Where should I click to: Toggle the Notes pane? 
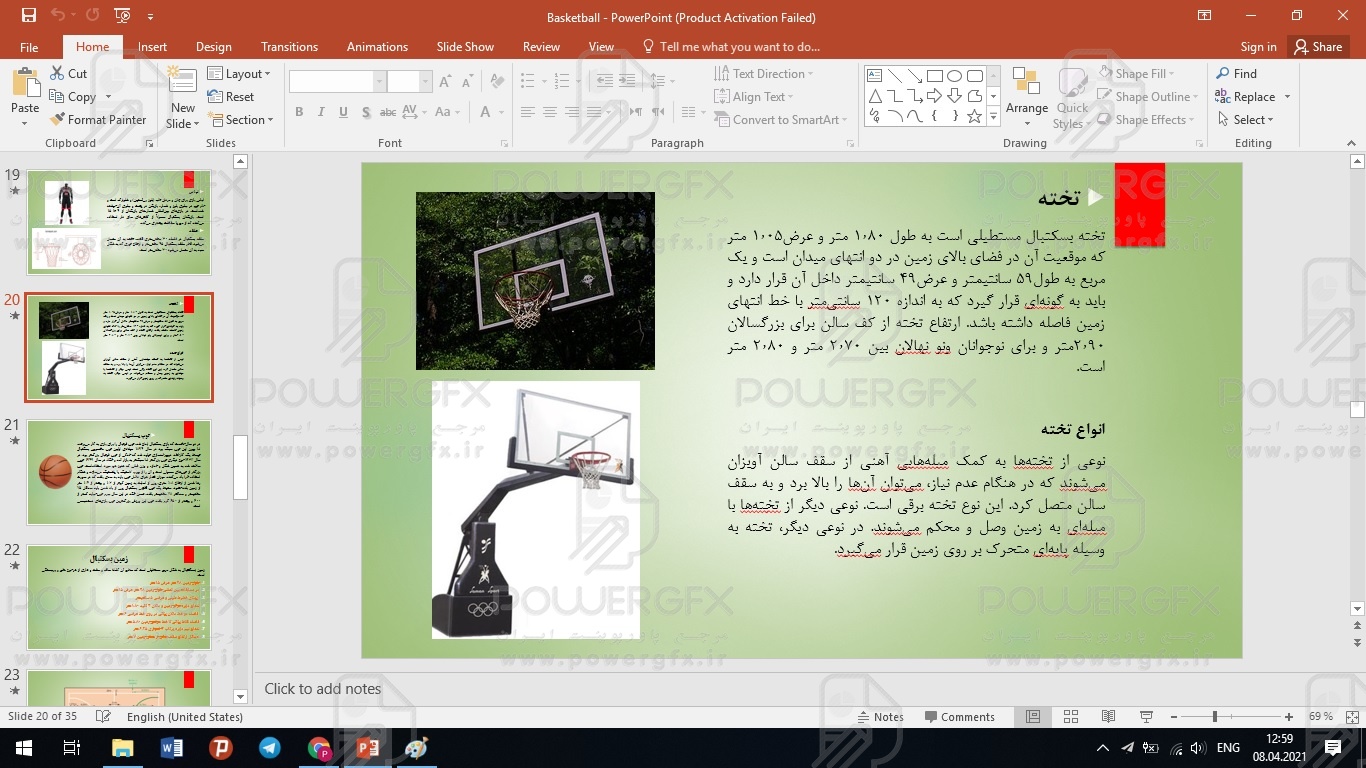coord(880,717)
